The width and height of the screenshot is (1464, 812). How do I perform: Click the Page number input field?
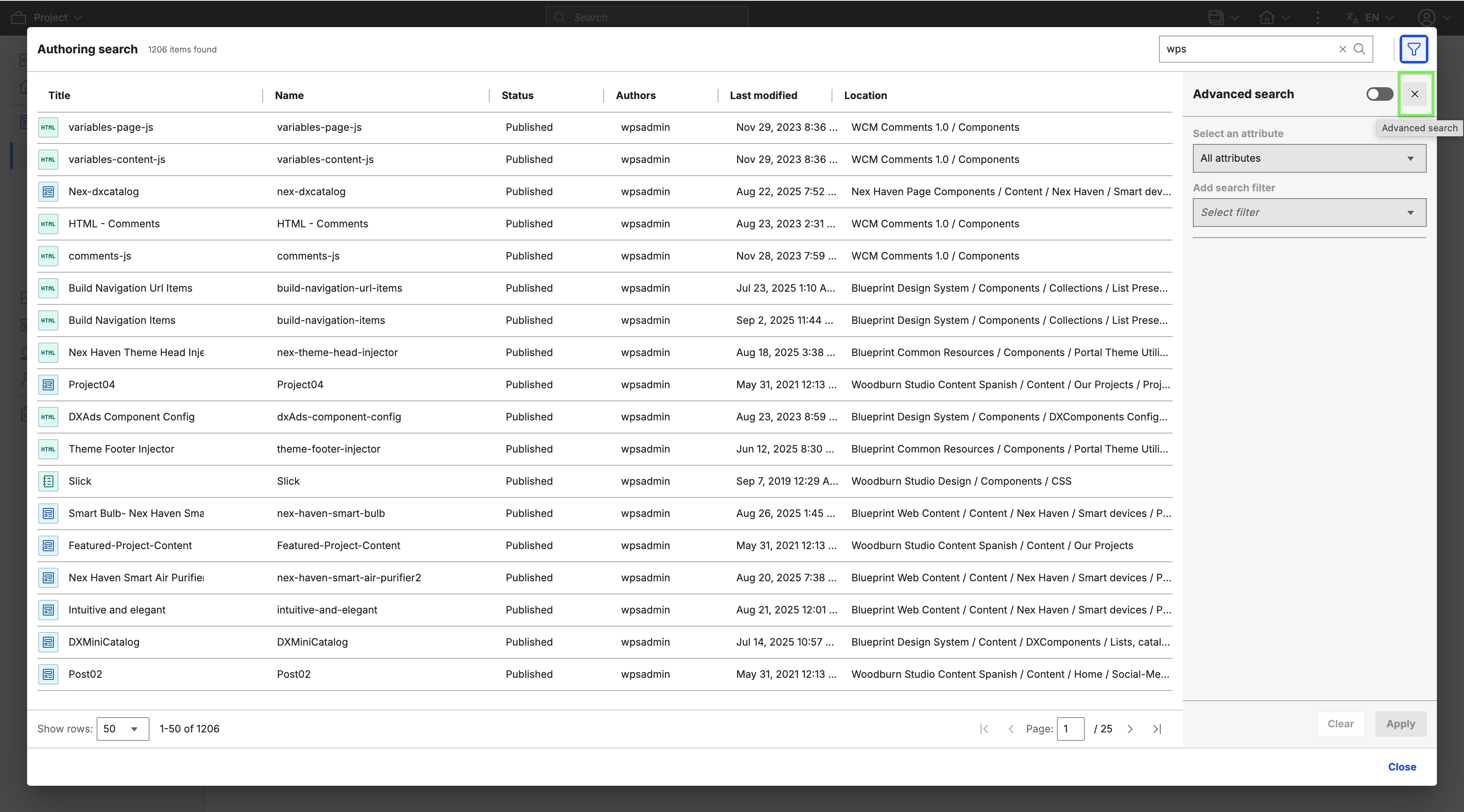coord(1070,729)
